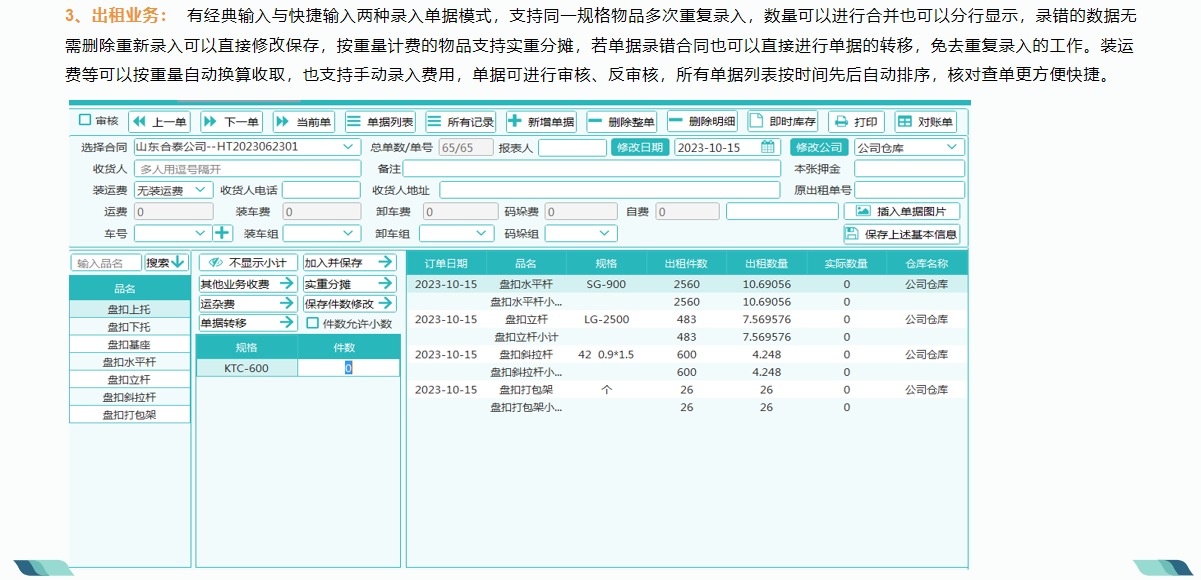1201x580 pixels.
Task: Expand the 无装运费 dropdown
Action: pyautogui.click(x=200, y=189)
